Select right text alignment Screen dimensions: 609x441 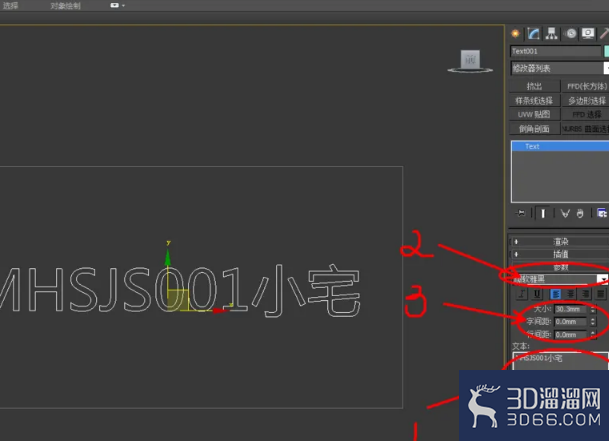click(x=585, y=294)
